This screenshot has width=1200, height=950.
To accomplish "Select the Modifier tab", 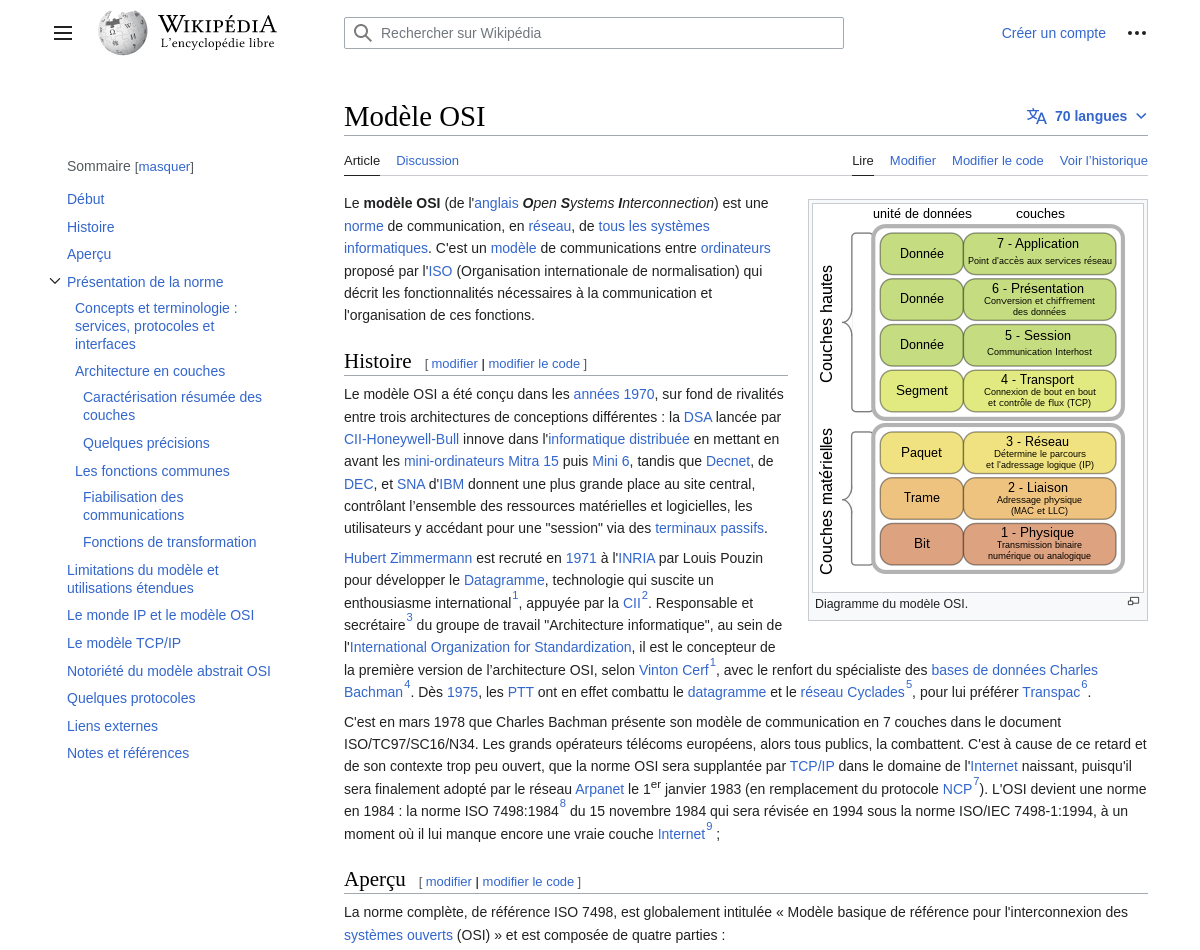I will (x=913, y=160).
